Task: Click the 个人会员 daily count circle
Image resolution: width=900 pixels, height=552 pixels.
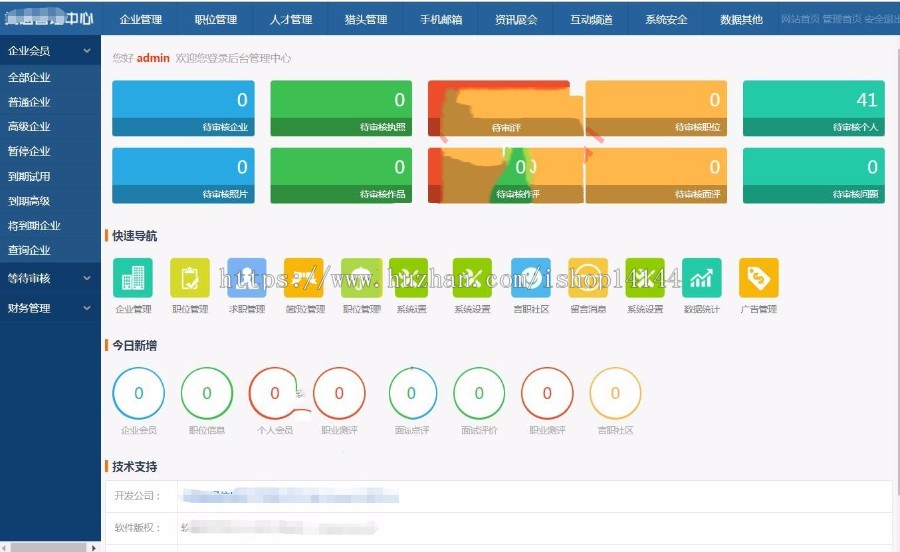Action: [x=274, y=393]
